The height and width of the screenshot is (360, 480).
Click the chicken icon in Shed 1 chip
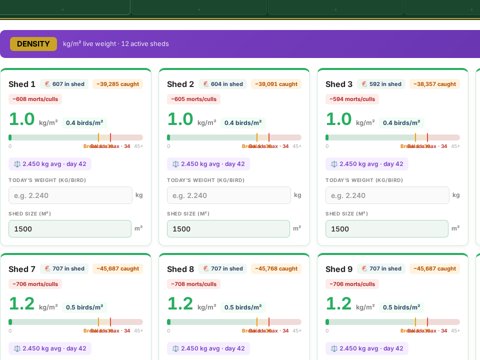point(47,84)
